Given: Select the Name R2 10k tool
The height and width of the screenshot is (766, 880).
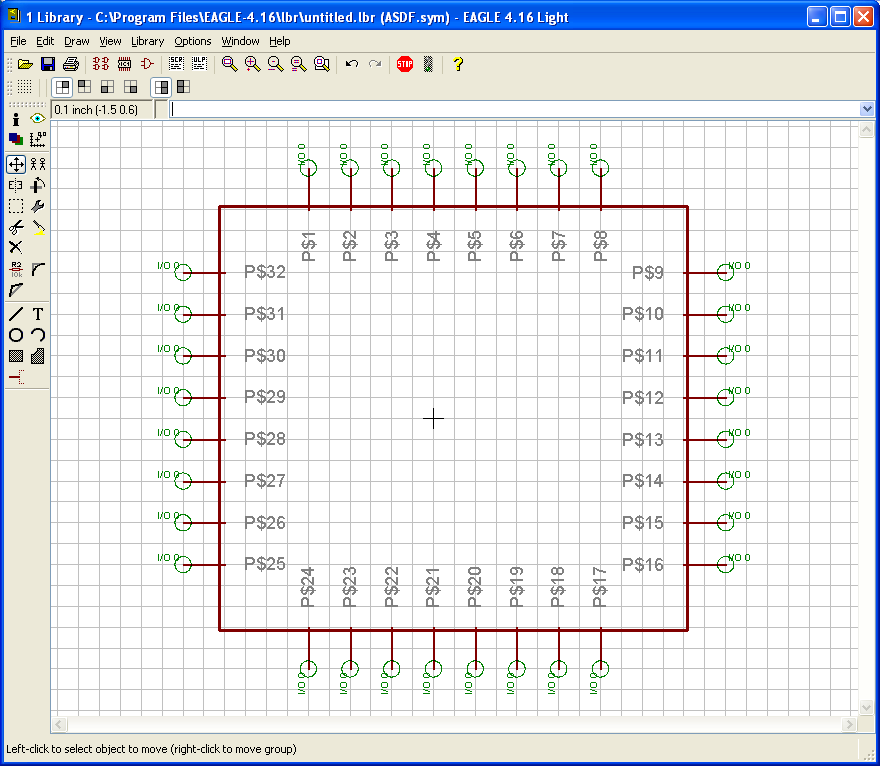Looking at the screenshot, I should (x=16, y=269).
